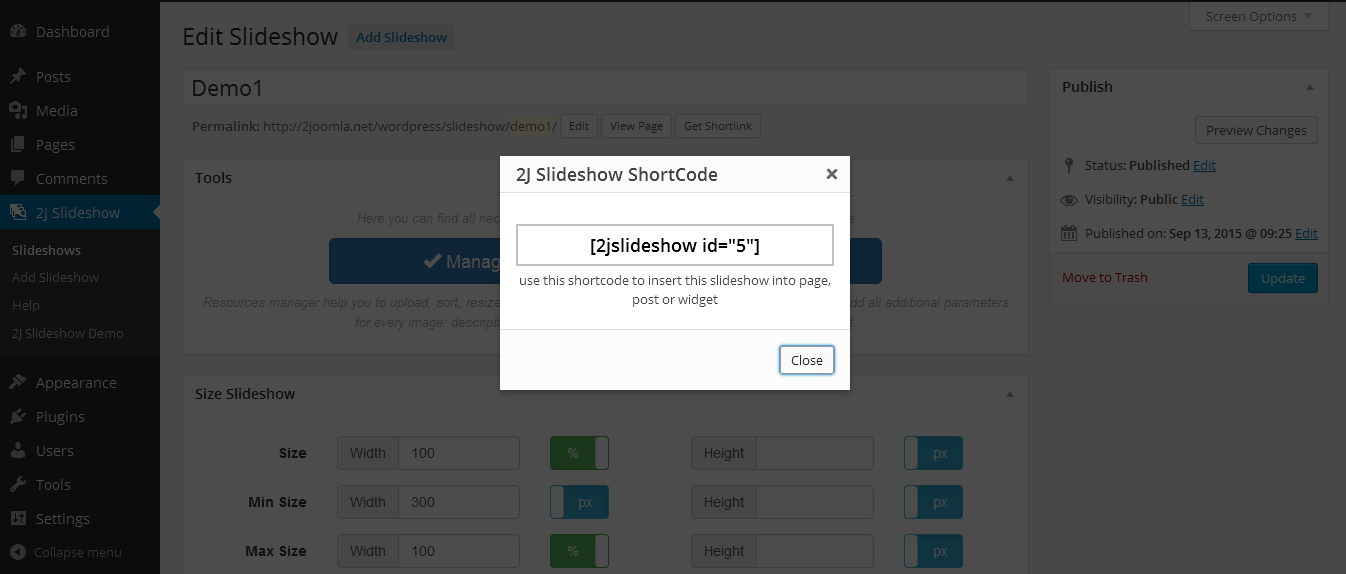Select Slideshows submenu item
This screenshot has width=1346, height=574.
point(47,250)
